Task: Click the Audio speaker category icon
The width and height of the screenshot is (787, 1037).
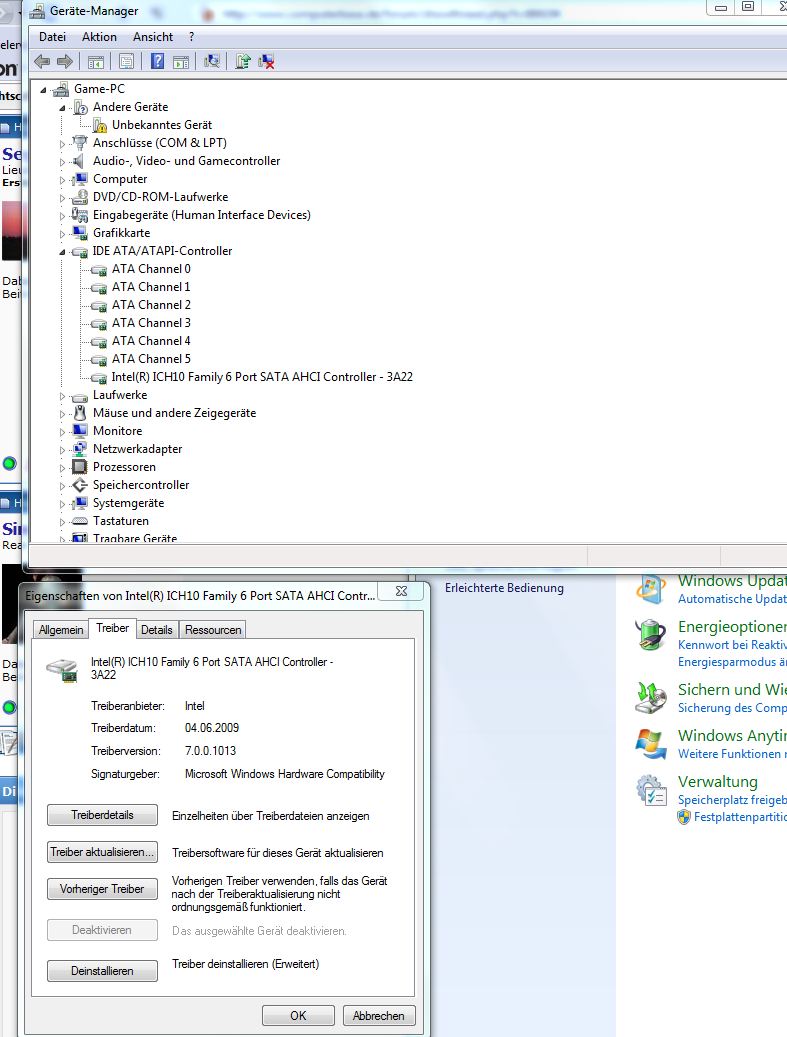Action: pos(80,161)
